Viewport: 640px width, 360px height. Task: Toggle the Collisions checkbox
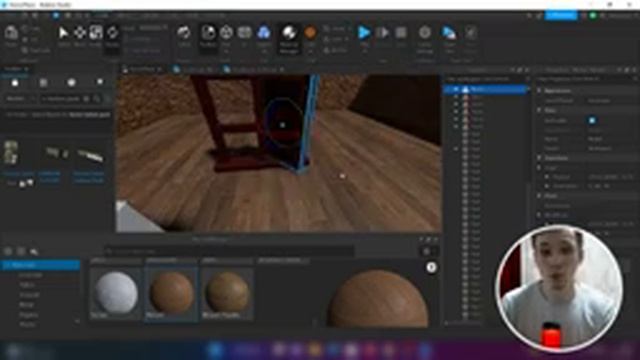127,40
